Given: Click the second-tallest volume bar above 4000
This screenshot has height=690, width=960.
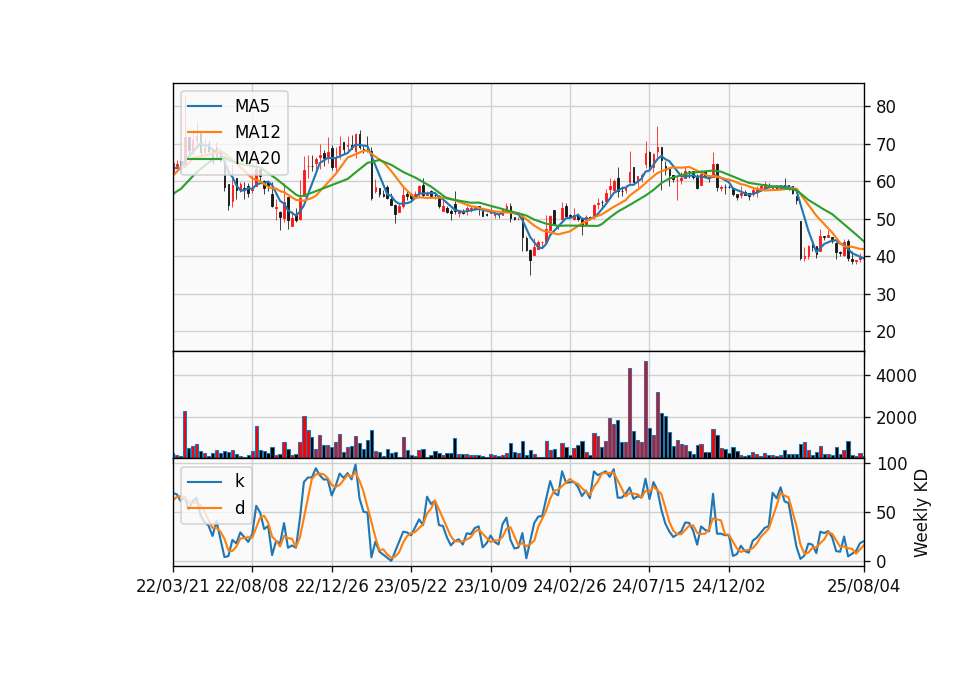Looking at the screenshot, I should (630, 413).
